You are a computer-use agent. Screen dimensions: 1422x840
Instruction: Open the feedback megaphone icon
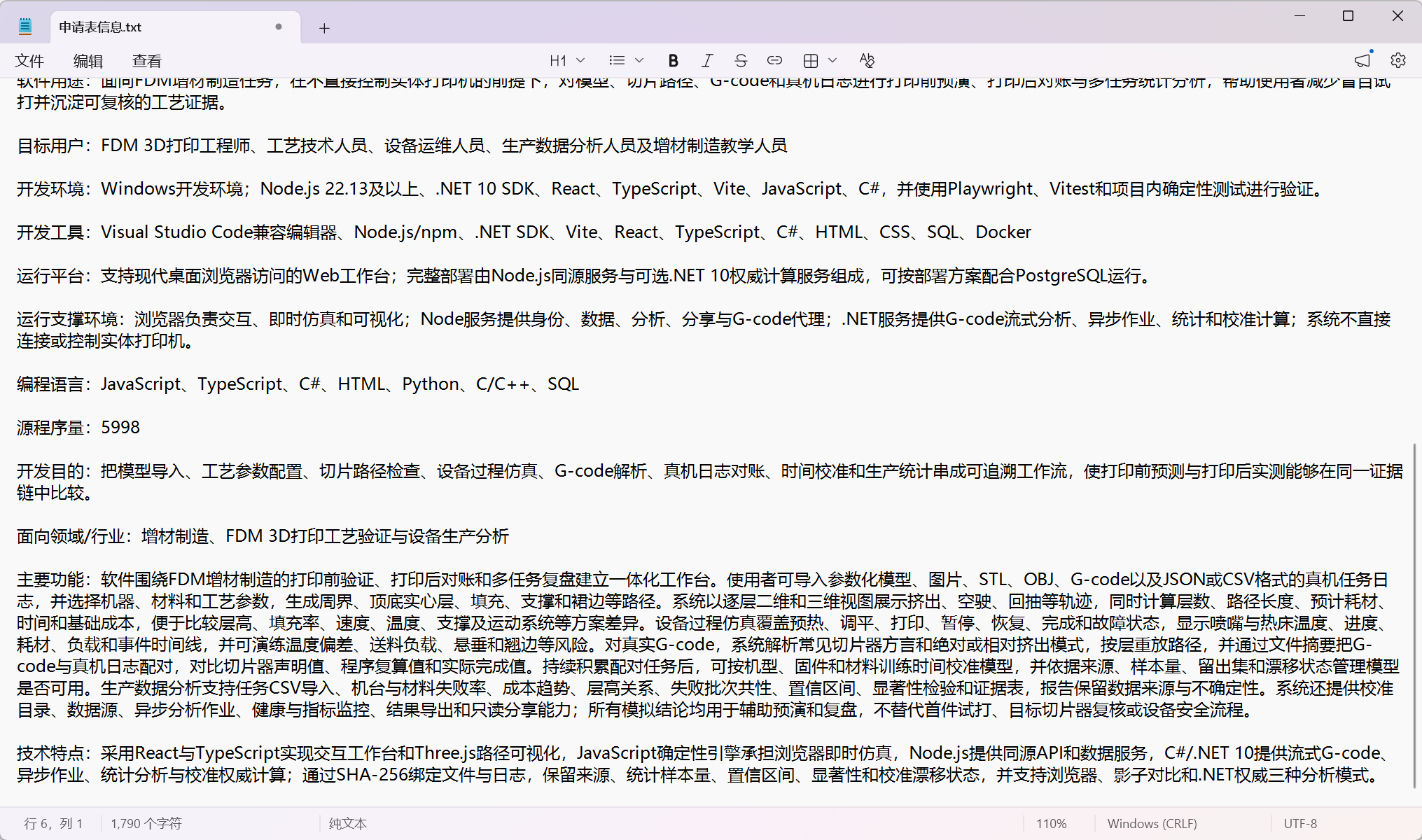click(1362, 61)
